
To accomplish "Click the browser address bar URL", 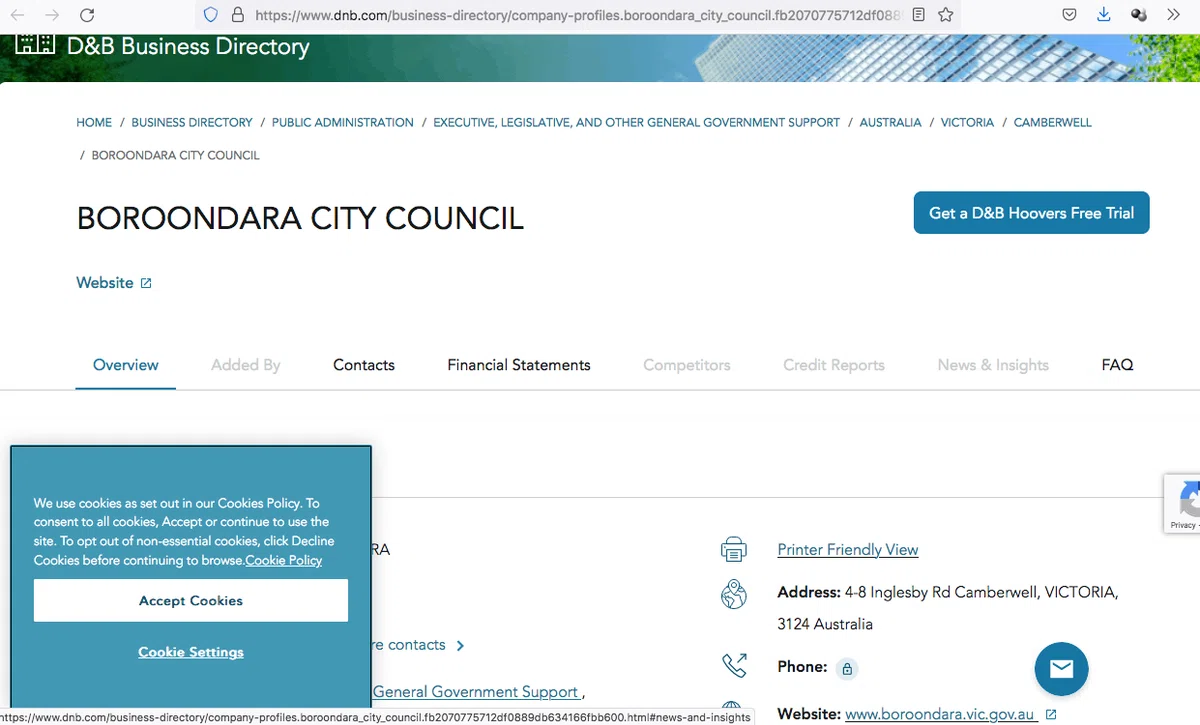I will 578,15.
